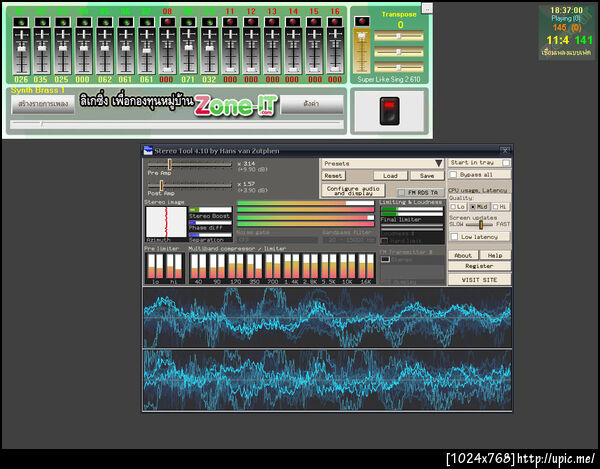This screenshot has width=600, height=469.
Task: Click the Register button
Action: click(479, 266)
